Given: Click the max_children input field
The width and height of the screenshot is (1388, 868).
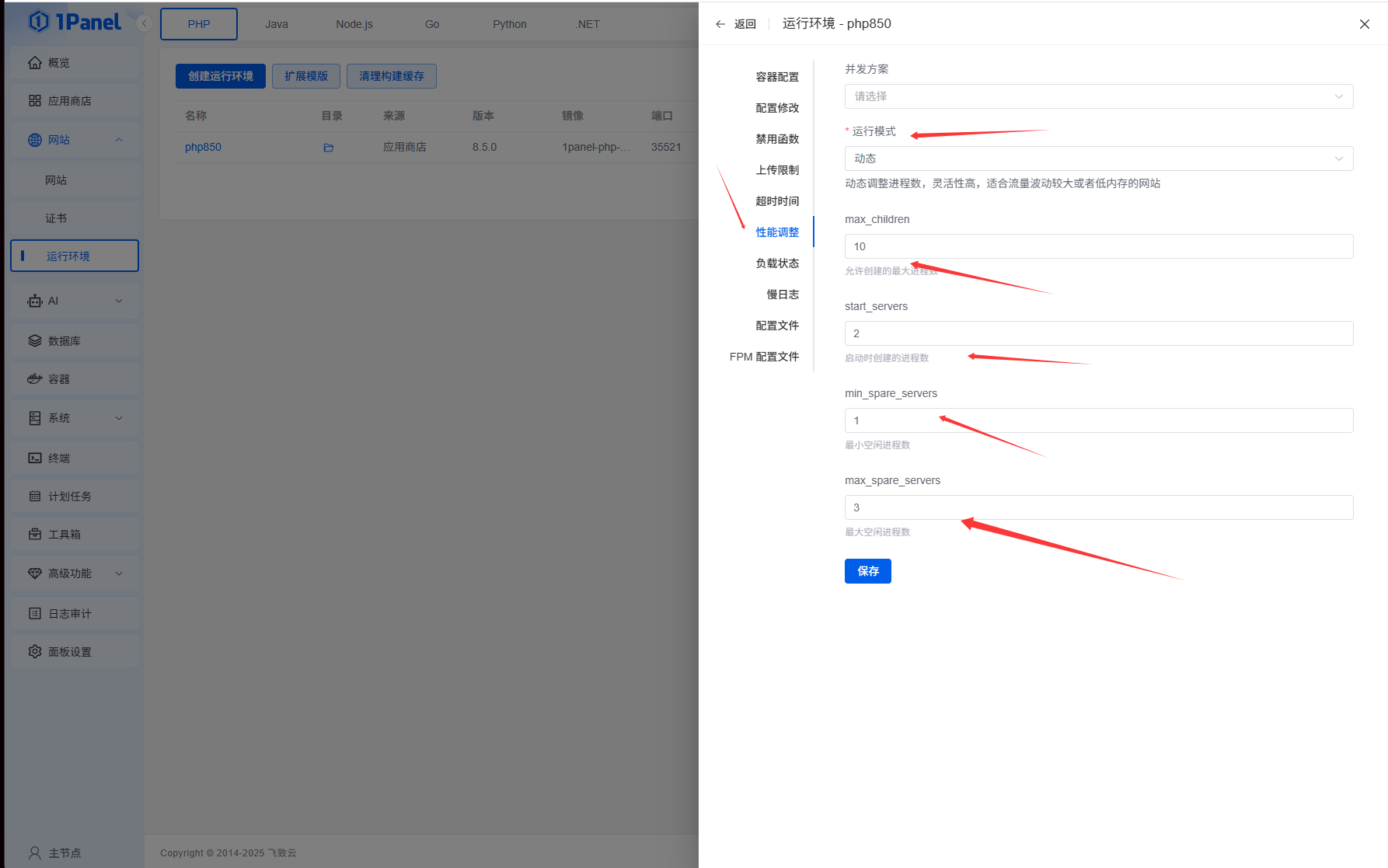Looking at the screenshot, I should (1098, 246).
